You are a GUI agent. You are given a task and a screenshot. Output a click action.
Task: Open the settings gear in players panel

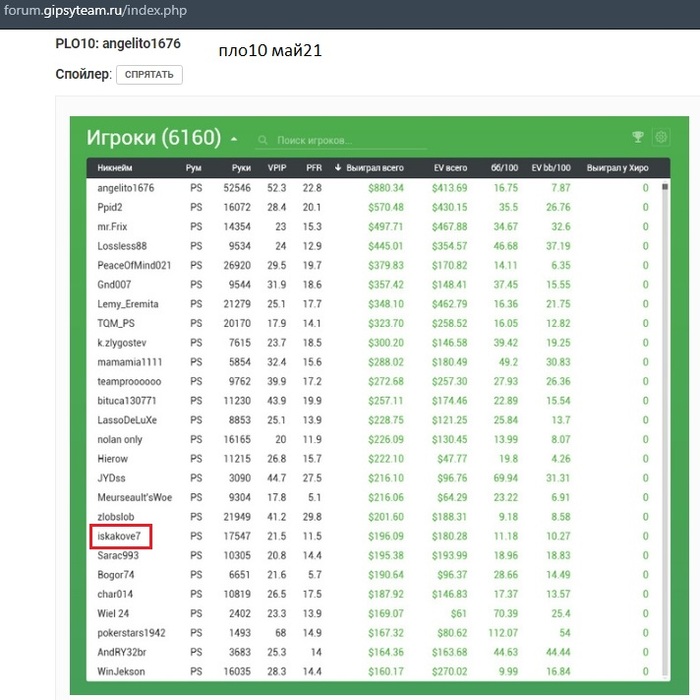(x=661, y=137)
